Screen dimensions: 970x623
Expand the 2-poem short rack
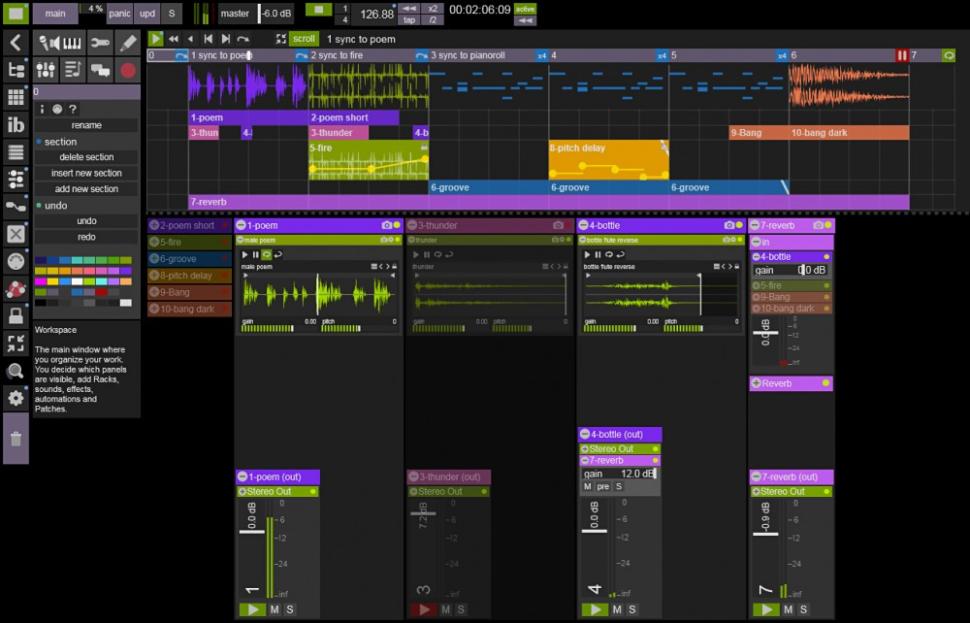coord(154,226)
